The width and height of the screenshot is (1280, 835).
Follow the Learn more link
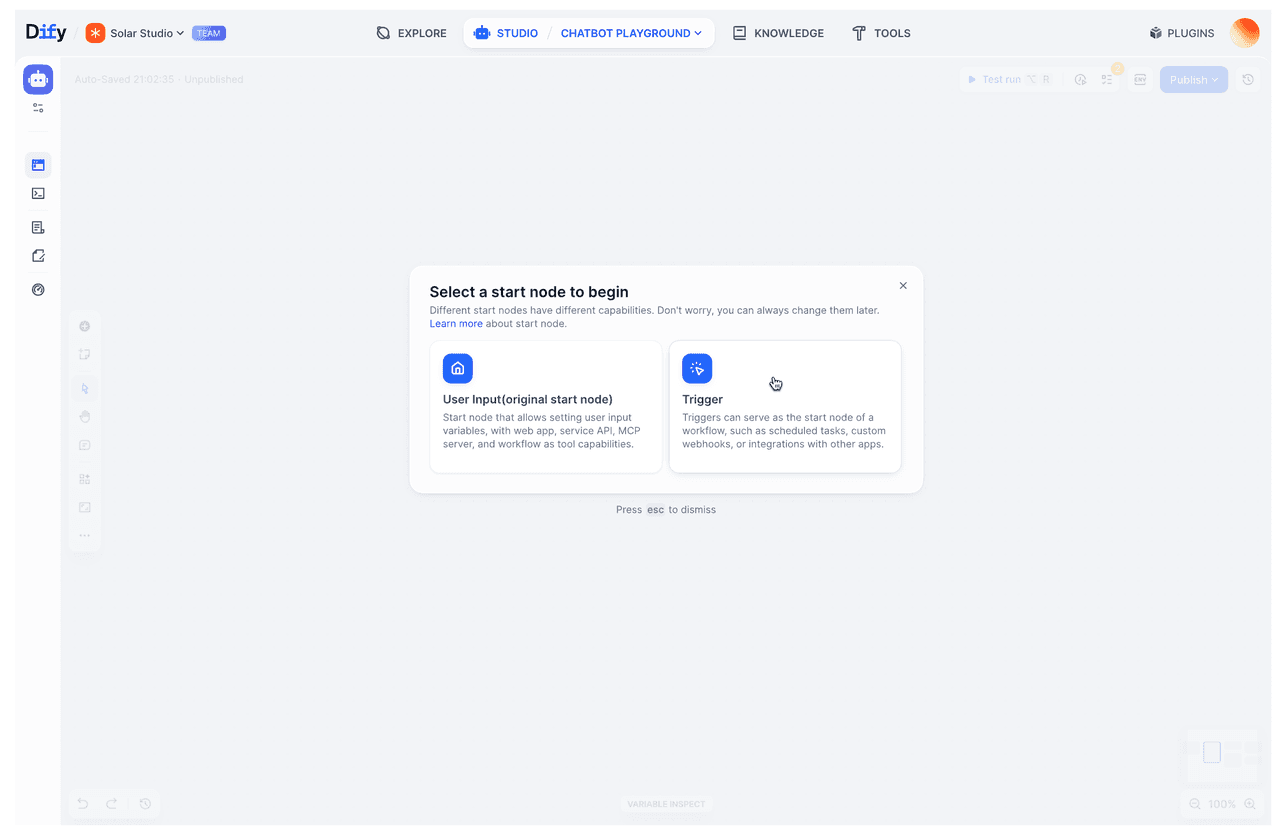[456, 324]
